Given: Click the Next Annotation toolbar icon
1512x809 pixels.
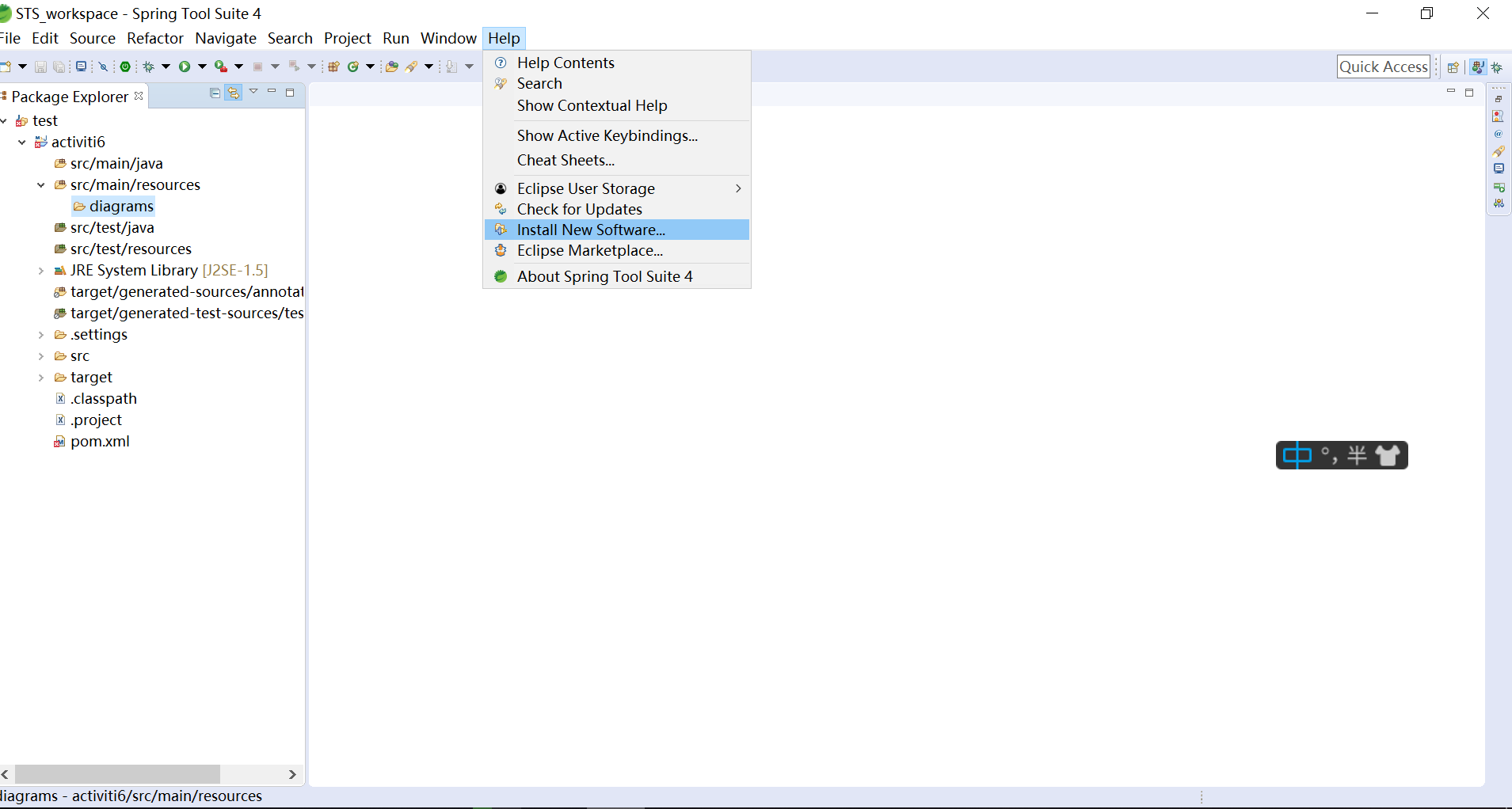Looking at the screenshot, I should 451,66.
